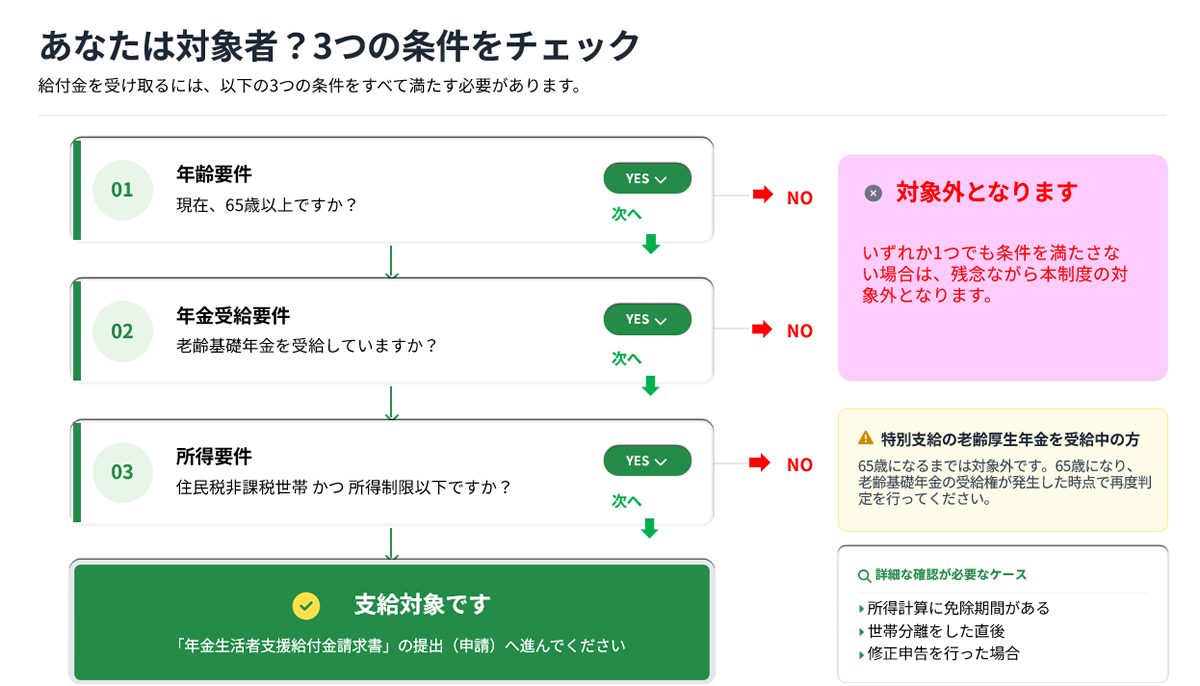Click the magnifier icon beside 詳細な確認が必要なケース
The image size is (1200, 686).
pos(864,575)
